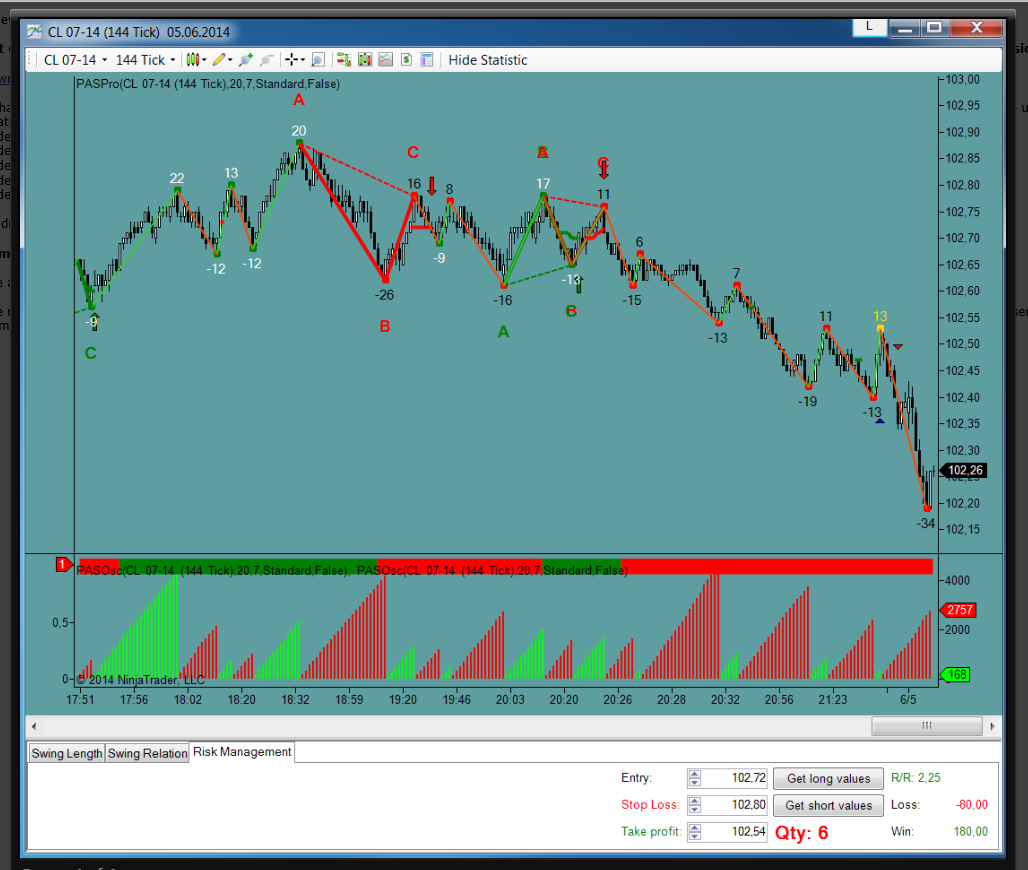Select the Risk Management tab
The width and height of the screenshot is (1028, 870).
242,752
